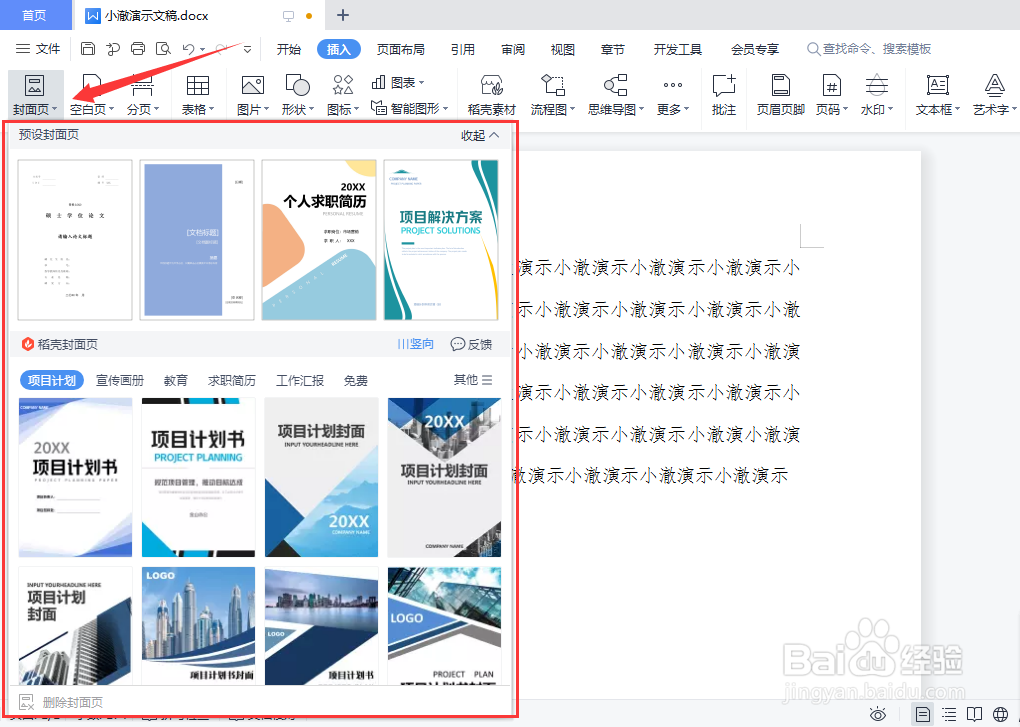This screenshot has width=1020, height=727.
Task: Switch to the 页面布局 ribbon tab
Action: pos(401,49)
